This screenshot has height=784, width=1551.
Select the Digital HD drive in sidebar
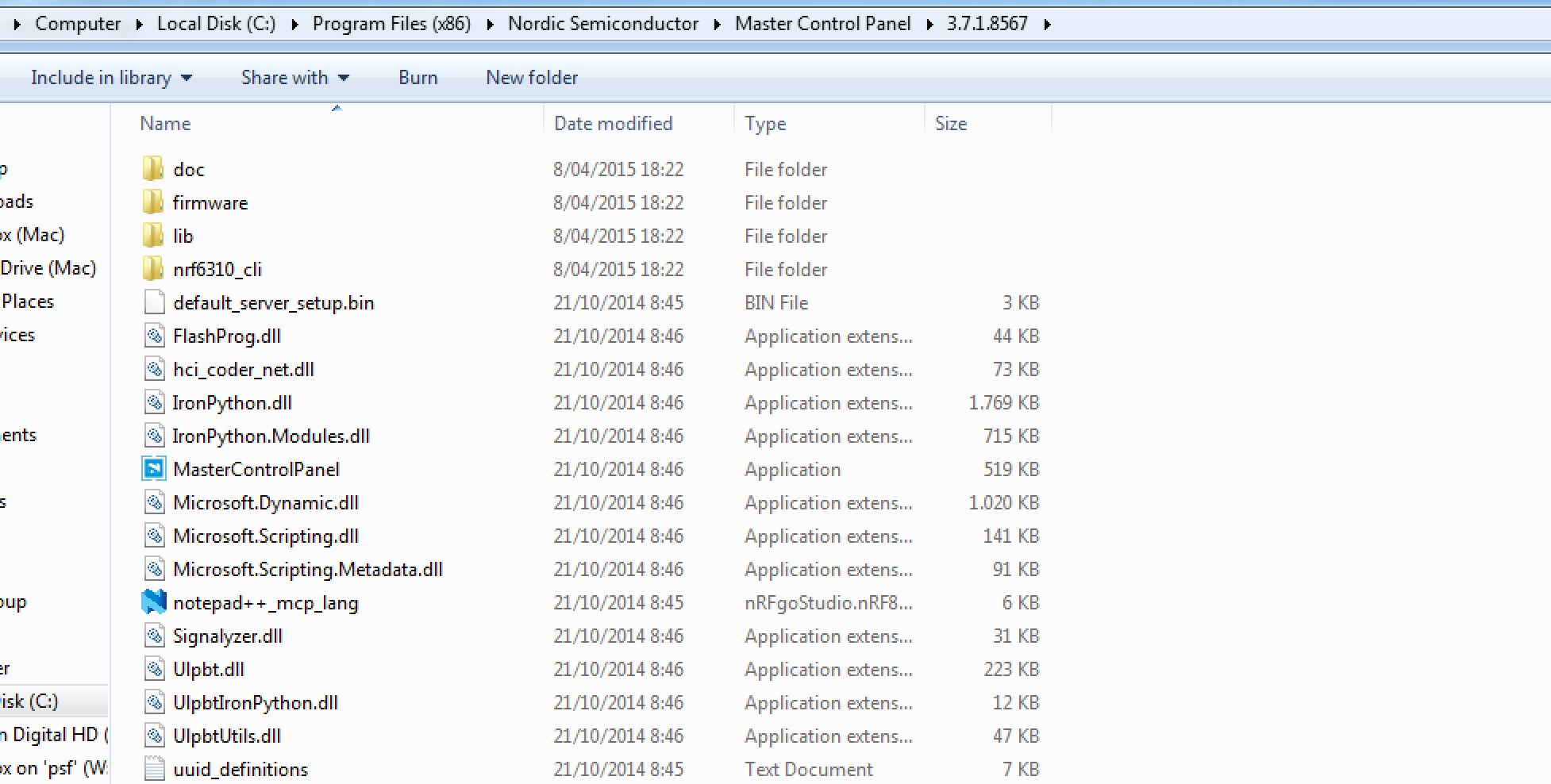click(54, 735)
